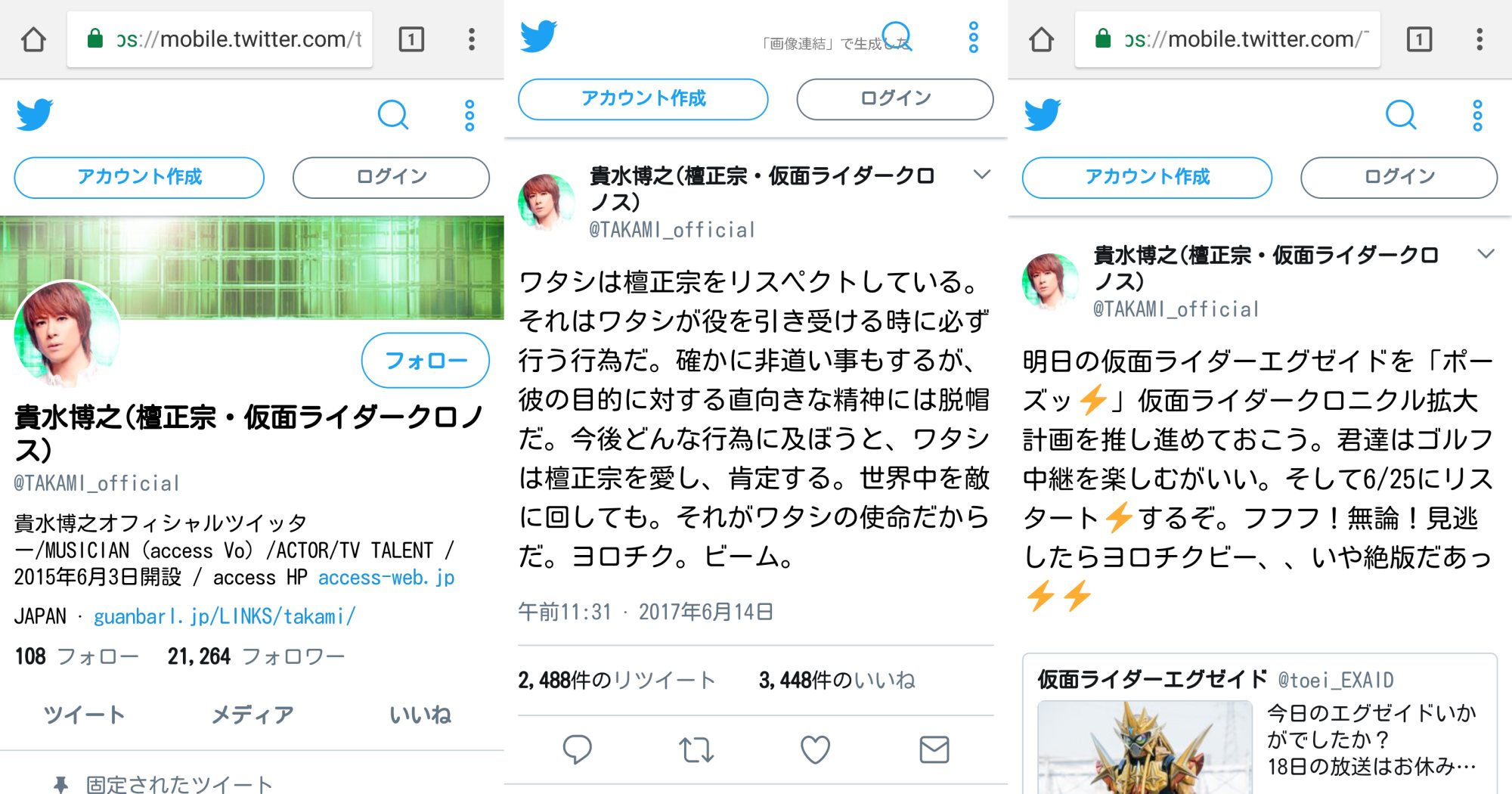Expand the chevron on the middle tweet
The width and height of the screenshot is (1512, 794).
pos(981,175)
